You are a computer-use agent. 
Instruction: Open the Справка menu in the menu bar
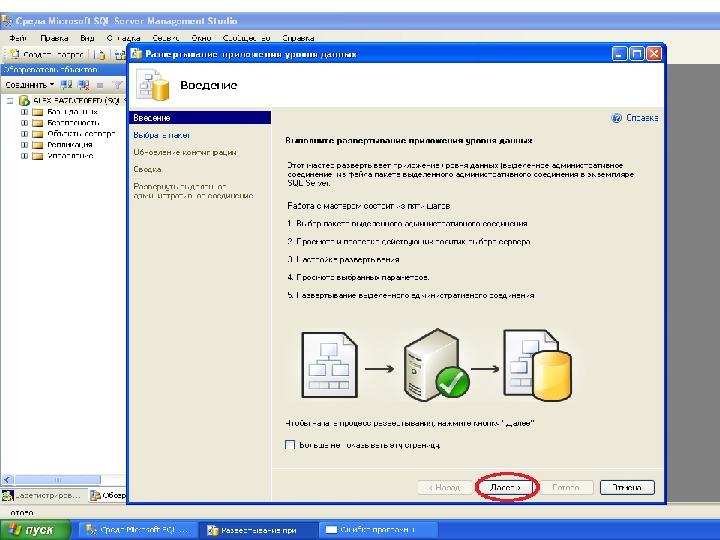(x=298, y=38)
